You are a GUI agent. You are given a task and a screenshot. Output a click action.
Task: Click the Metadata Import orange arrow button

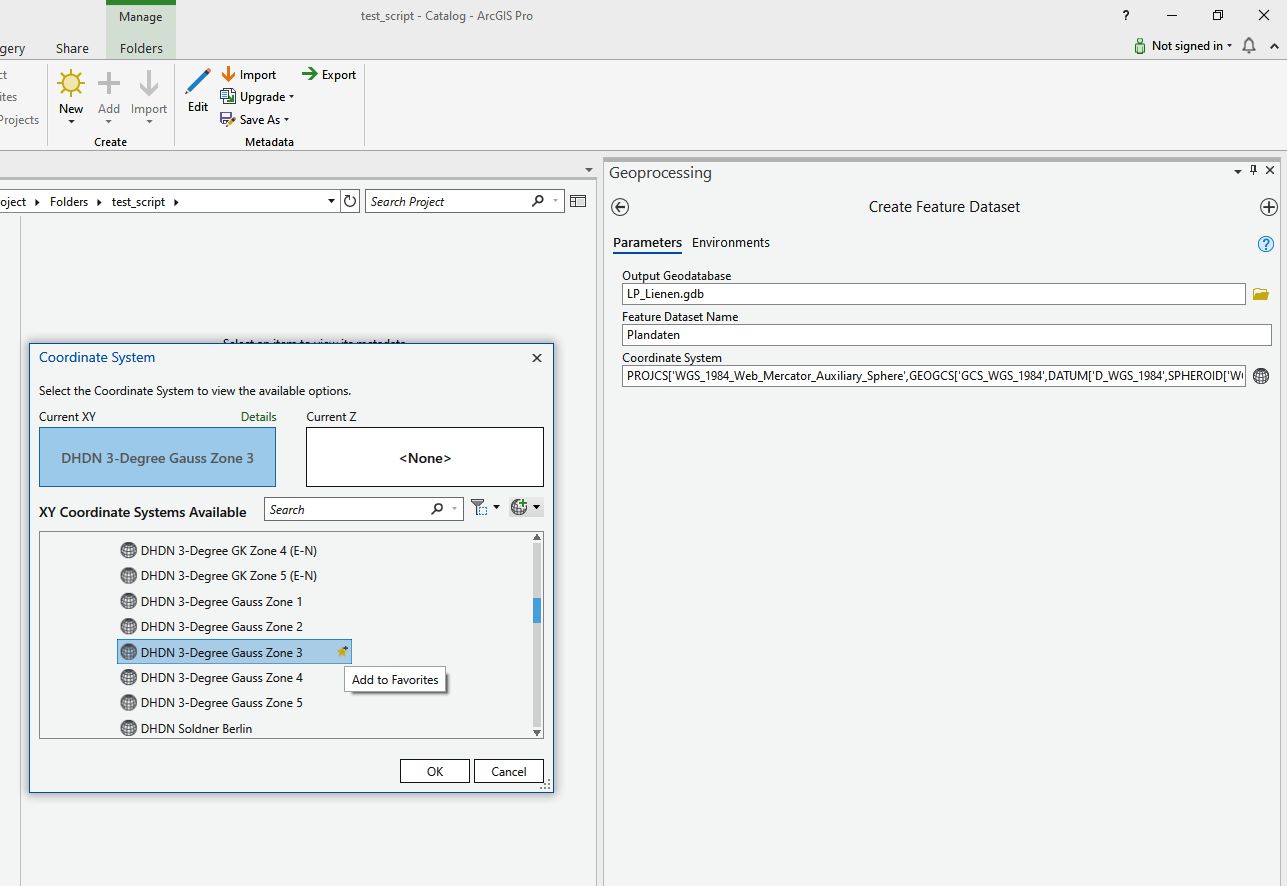click(248, 75)
